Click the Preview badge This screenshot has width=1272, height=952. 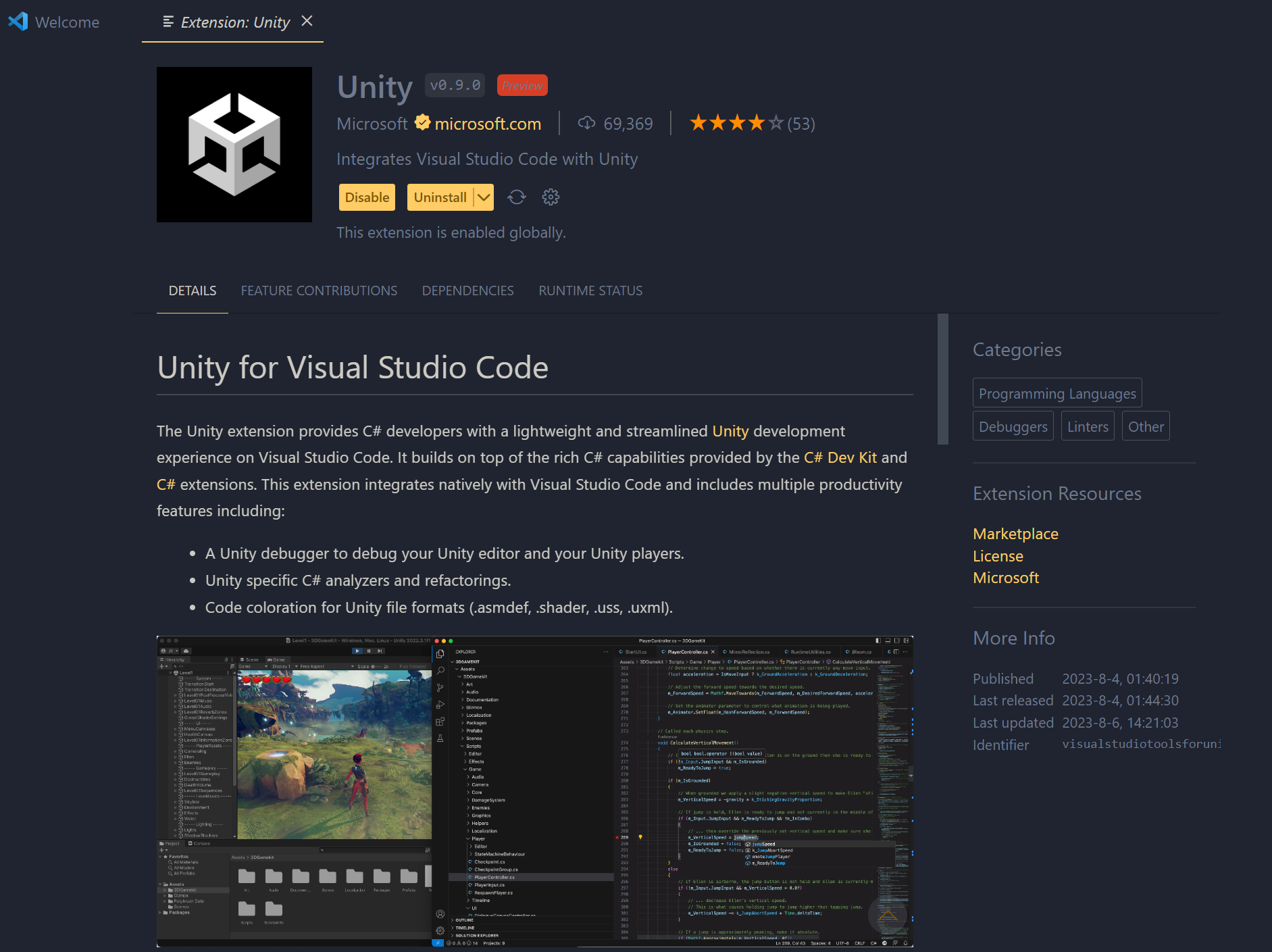522,86
